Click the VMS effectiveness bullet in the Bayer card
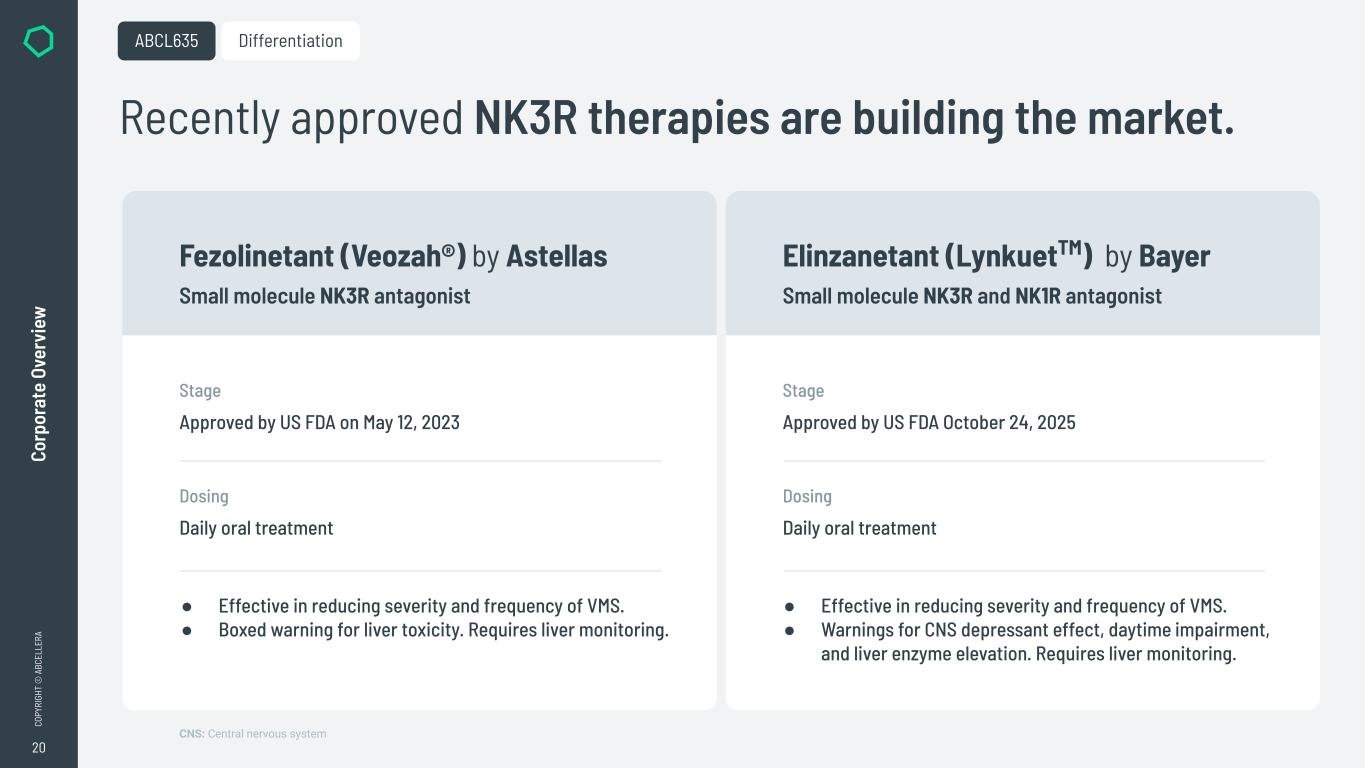This screenshot has width=1365, height=768. point(1023,606)
